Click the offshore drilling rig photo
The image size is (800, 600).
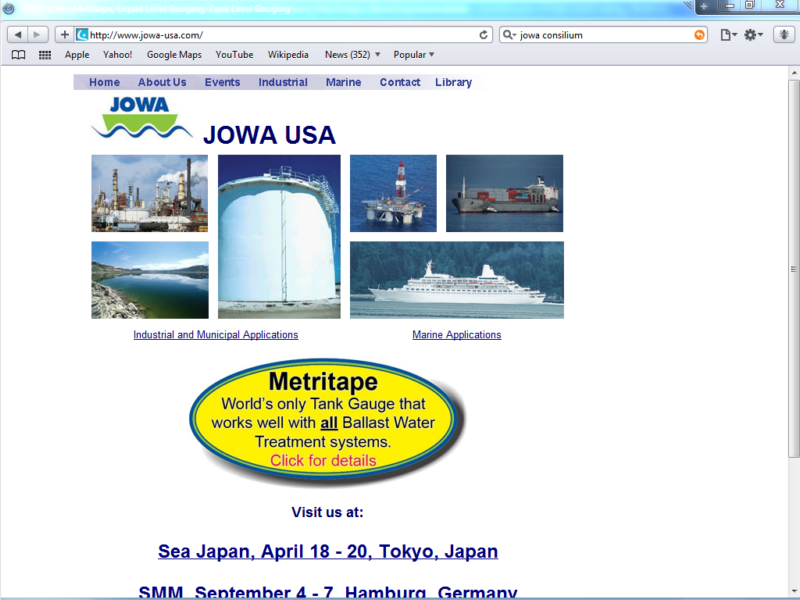(x=393, y=193)
